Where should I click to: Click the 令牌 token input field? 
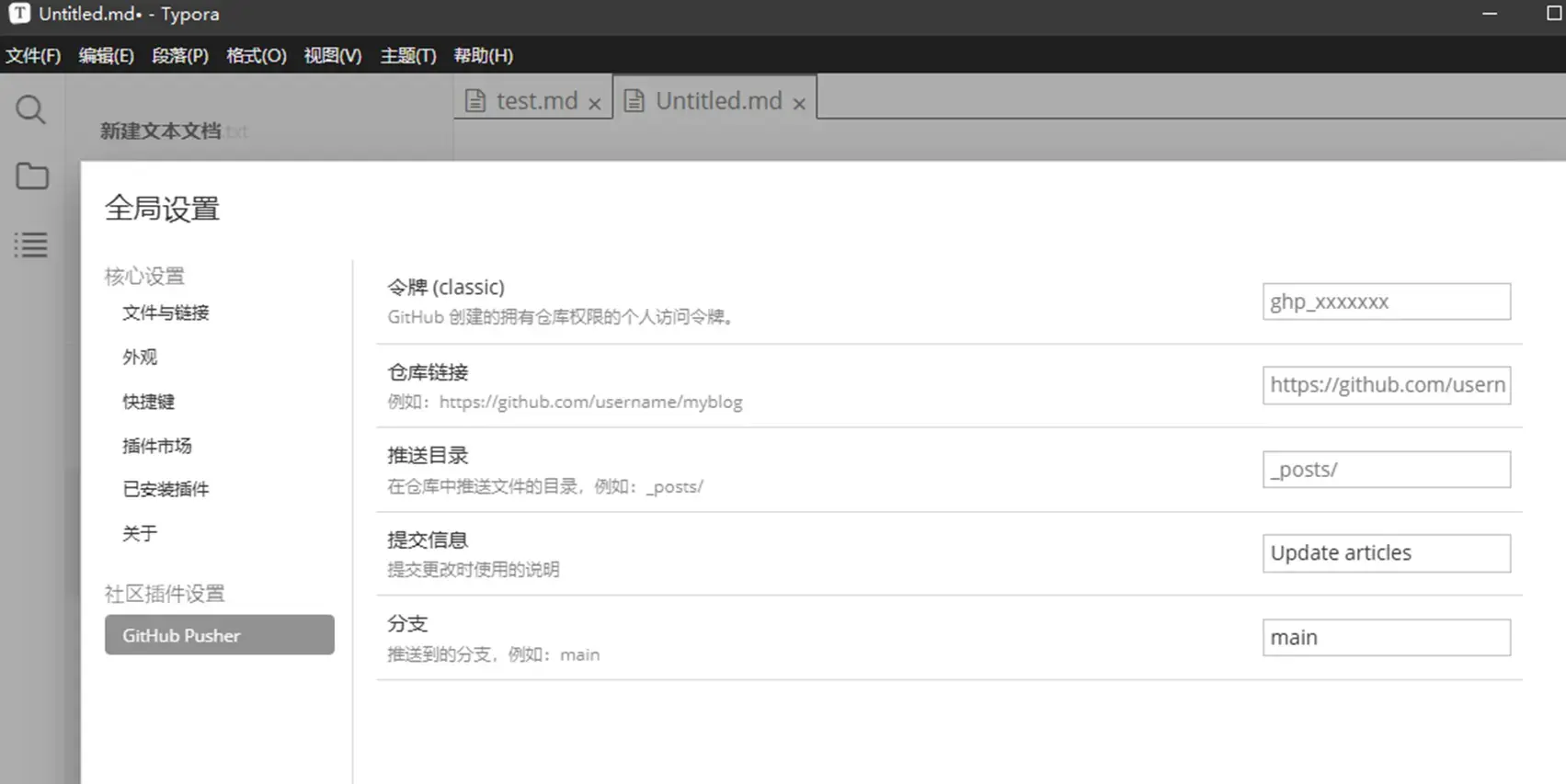[1386, 301]
